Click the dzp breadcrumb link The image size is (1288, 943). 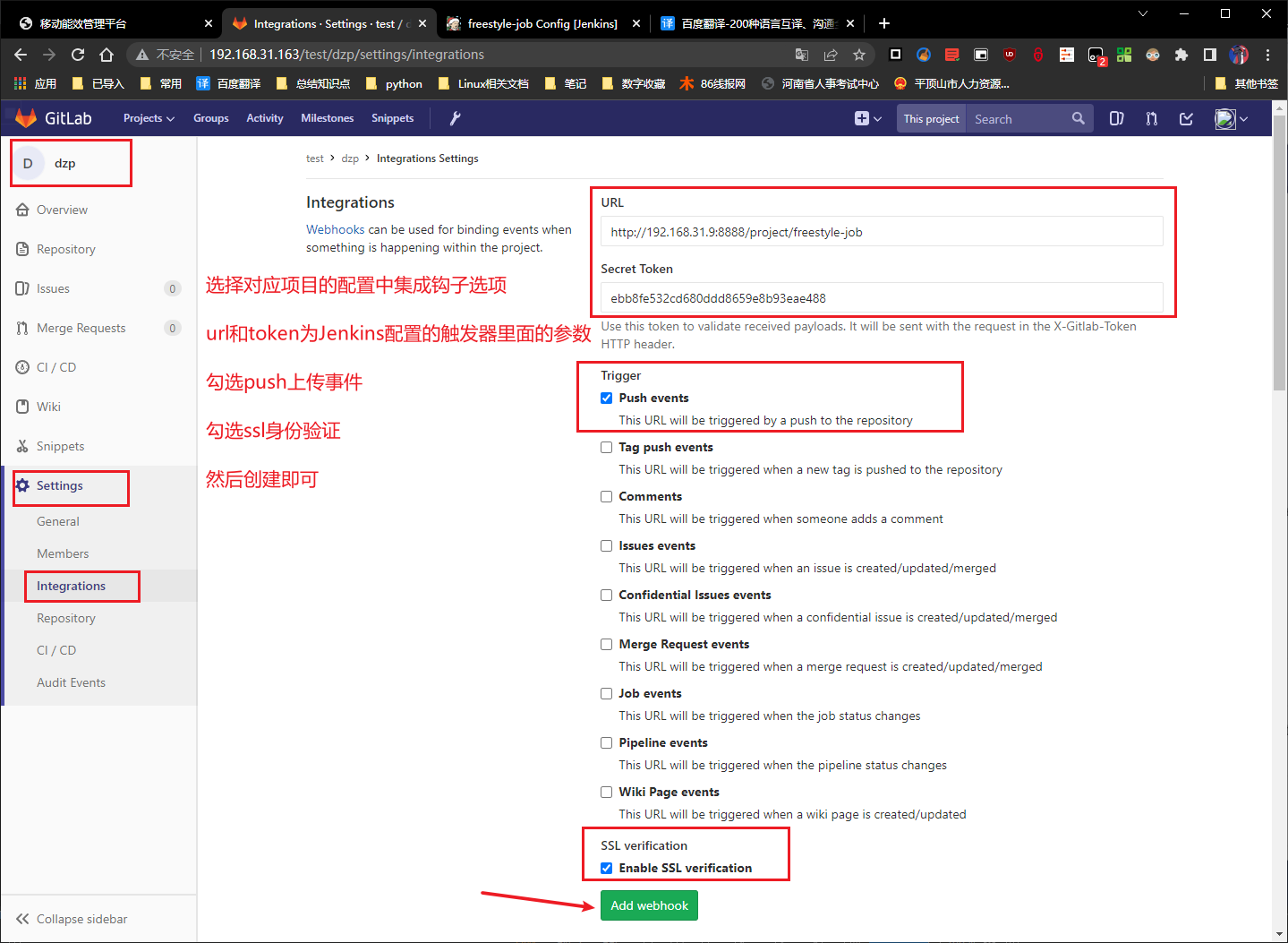350,159
